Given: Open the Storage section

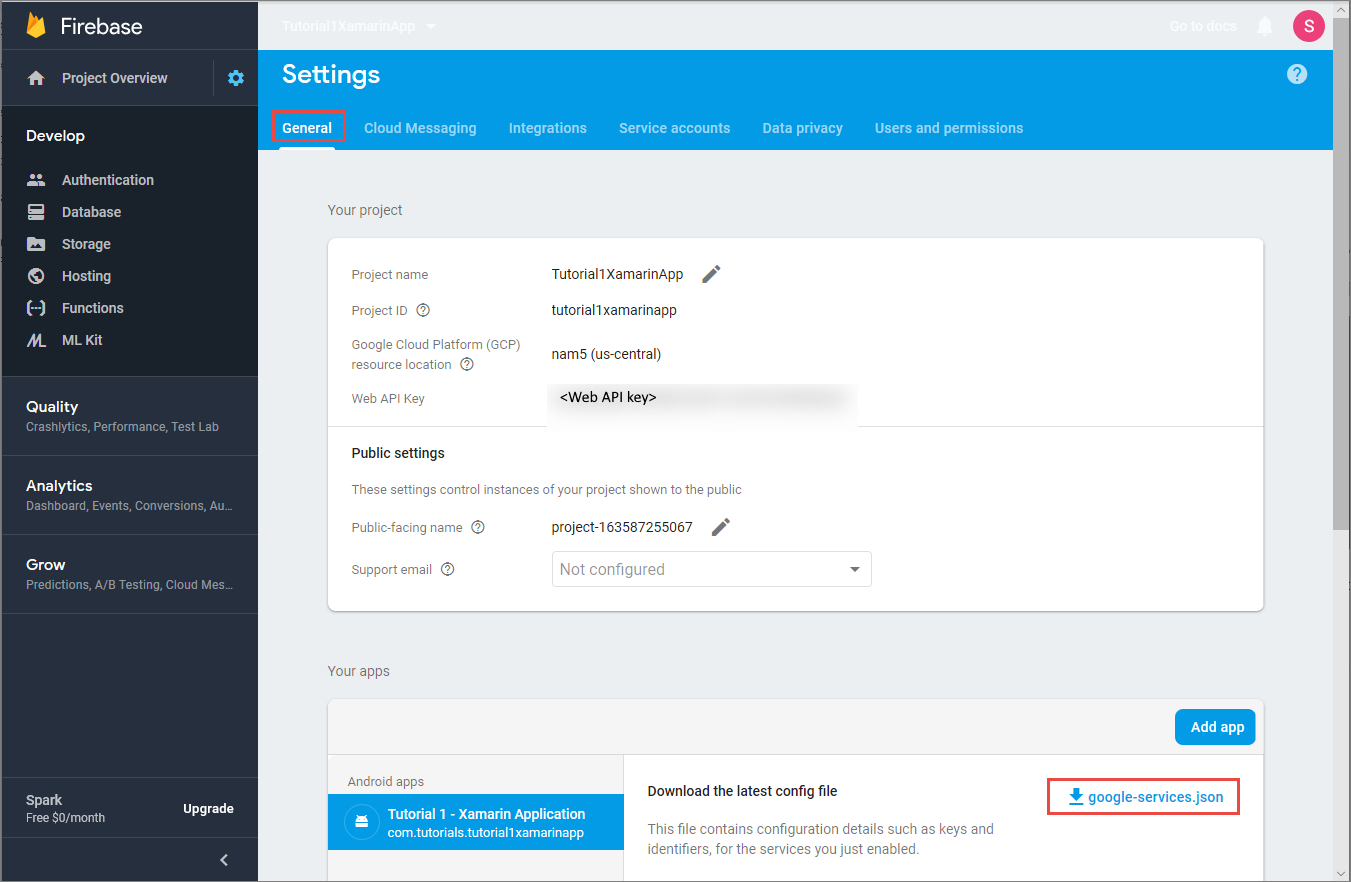Looking at the screenshot, I should (x=84, y=243).
